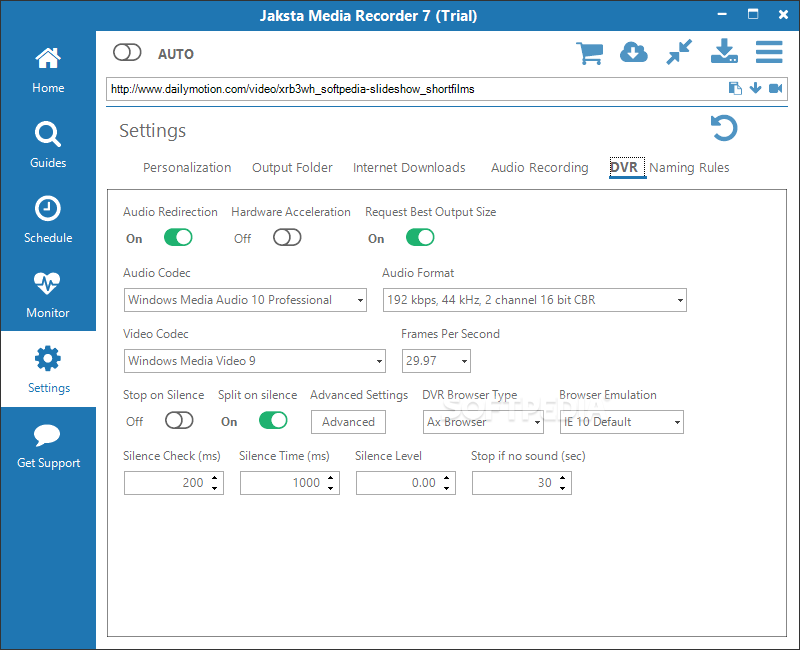Click the compact view arrows icon
The image size is (800, 650).
point(679,52)
